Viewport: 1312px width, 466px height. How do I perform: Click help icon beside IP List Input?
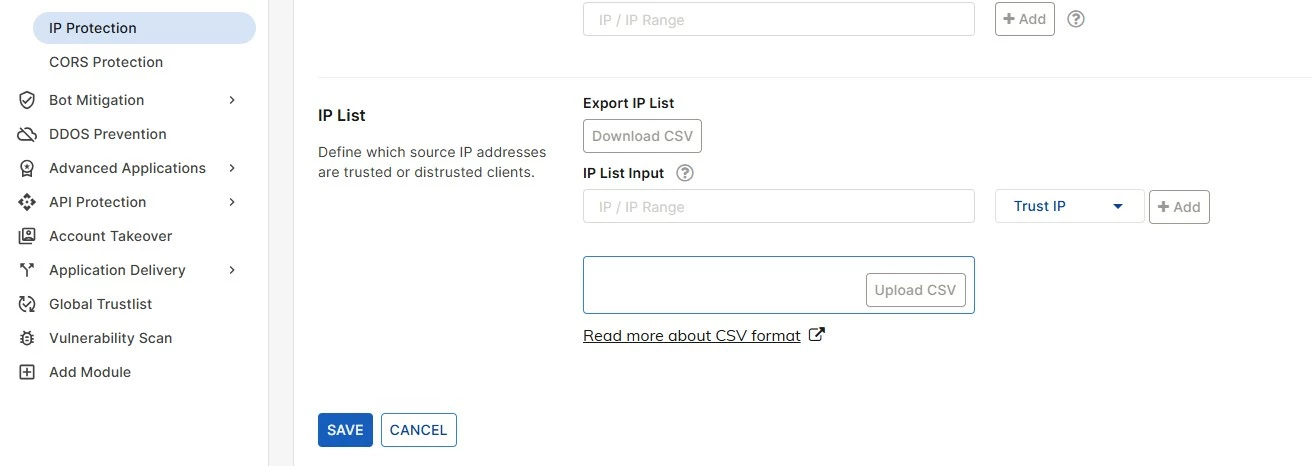[685, 173]
